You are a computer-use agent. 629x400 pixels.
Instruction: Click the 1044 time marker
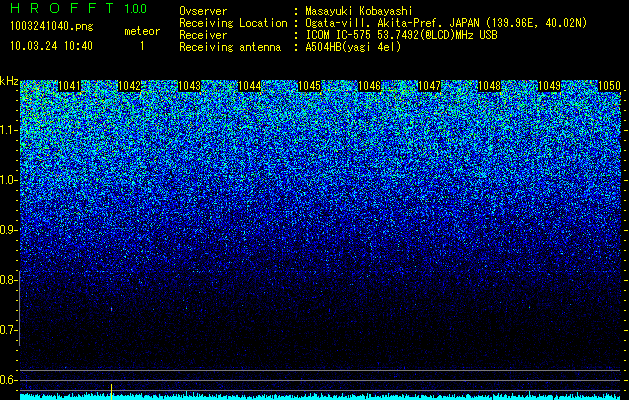coord(250,86)
